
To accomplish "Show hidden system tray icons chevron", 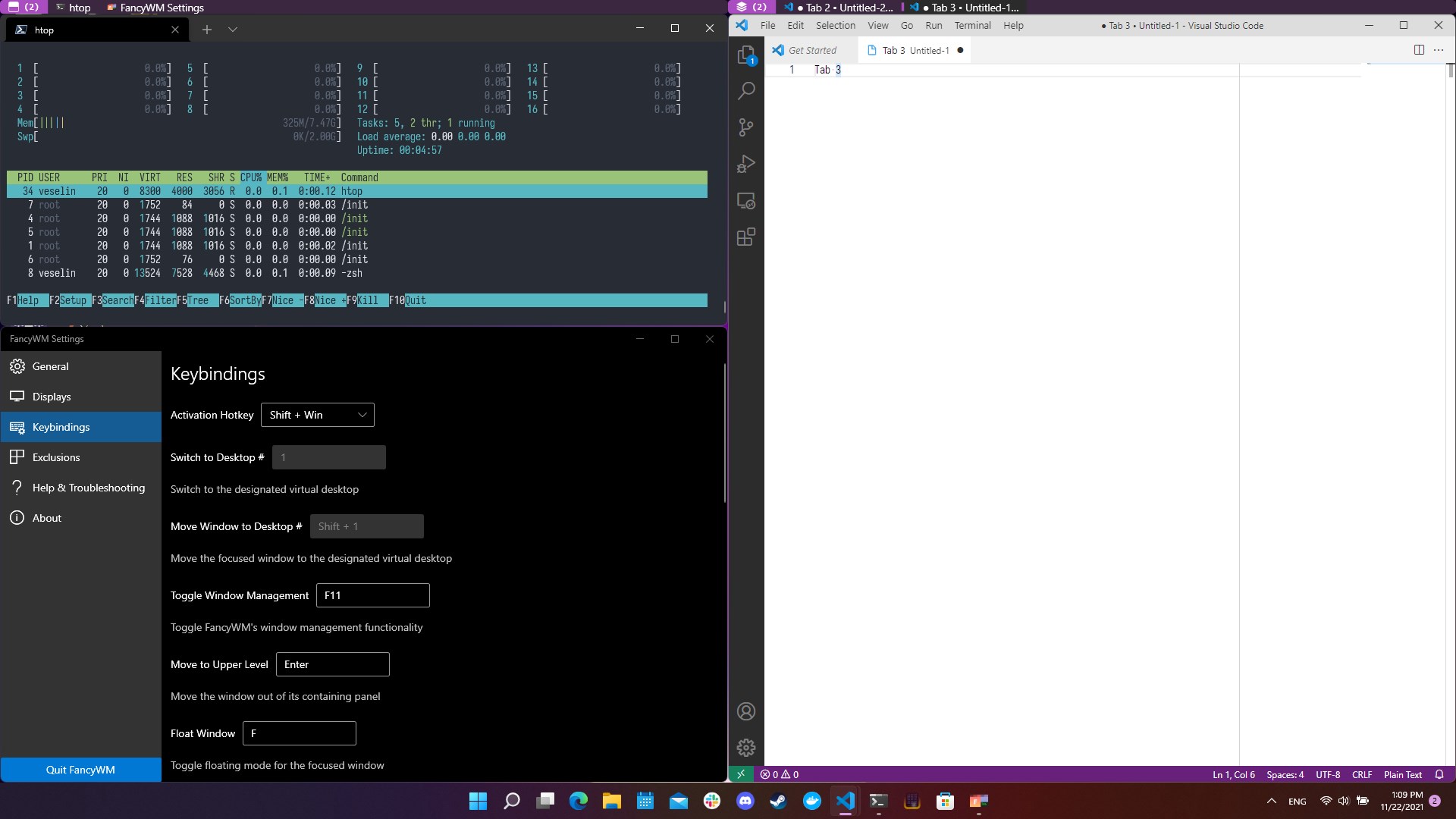I will tap(1272, 802).
